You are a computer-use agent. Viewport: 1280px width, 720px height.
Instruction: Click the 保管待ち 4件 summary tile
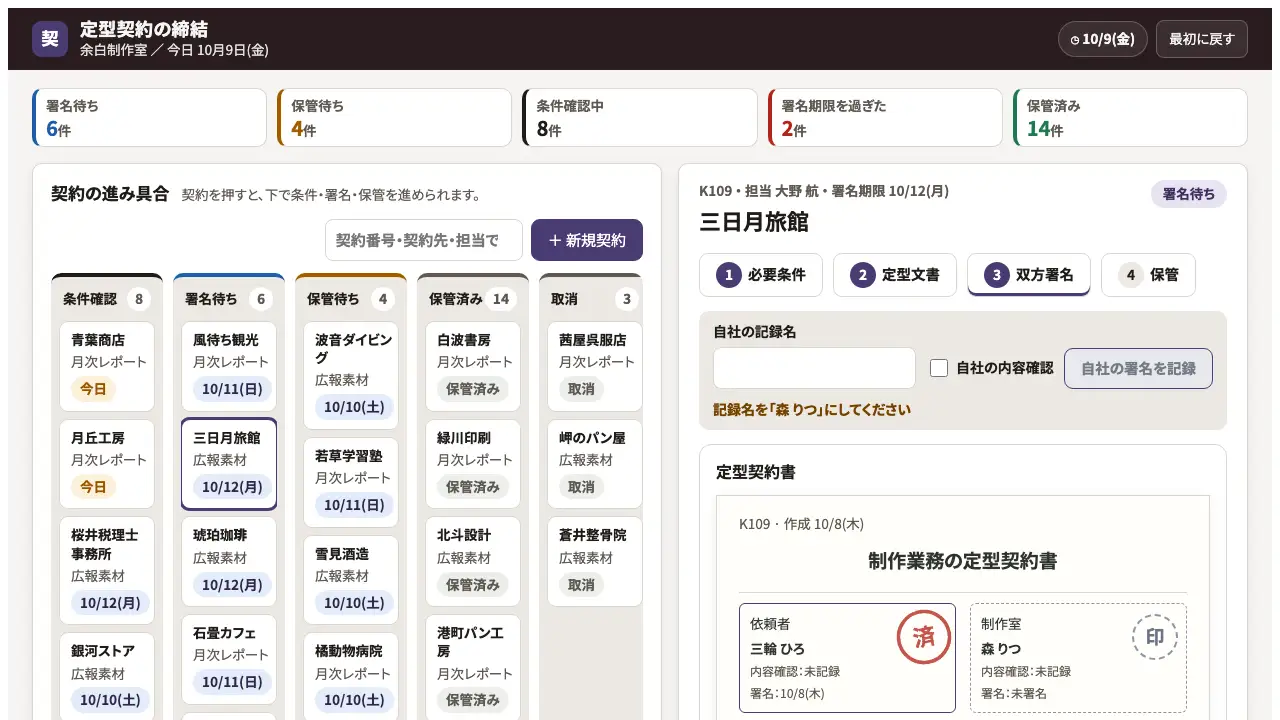coord(394,118)
